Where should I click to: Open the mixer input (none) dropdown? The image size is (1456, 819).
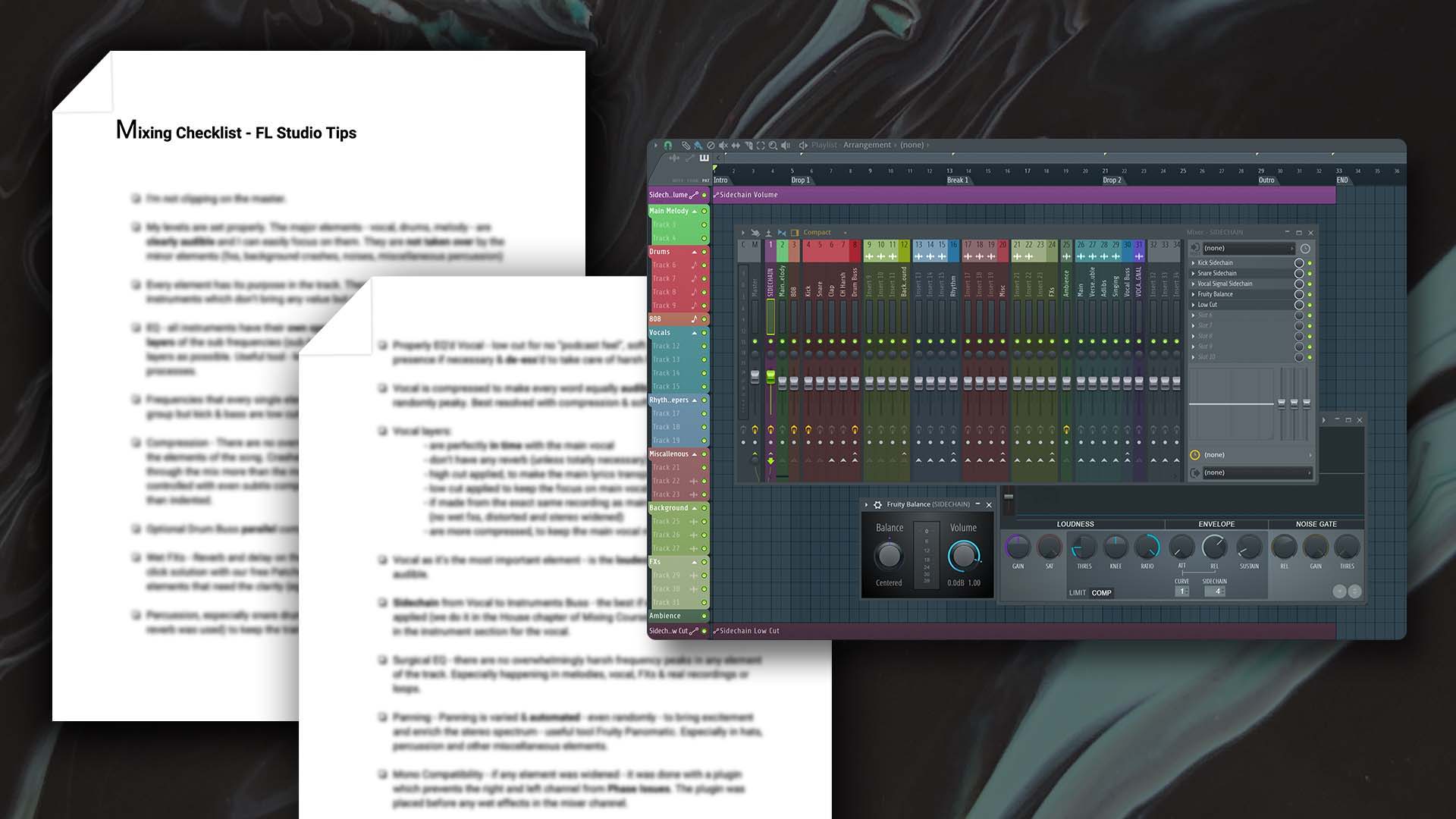1249,249
